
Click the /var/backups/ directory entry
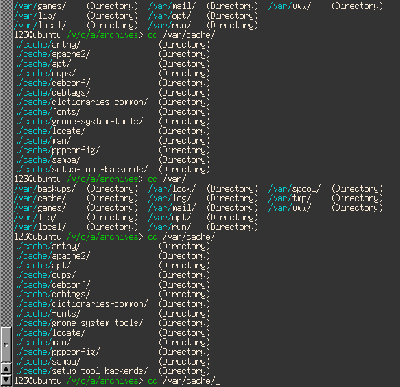pos(45,189)
